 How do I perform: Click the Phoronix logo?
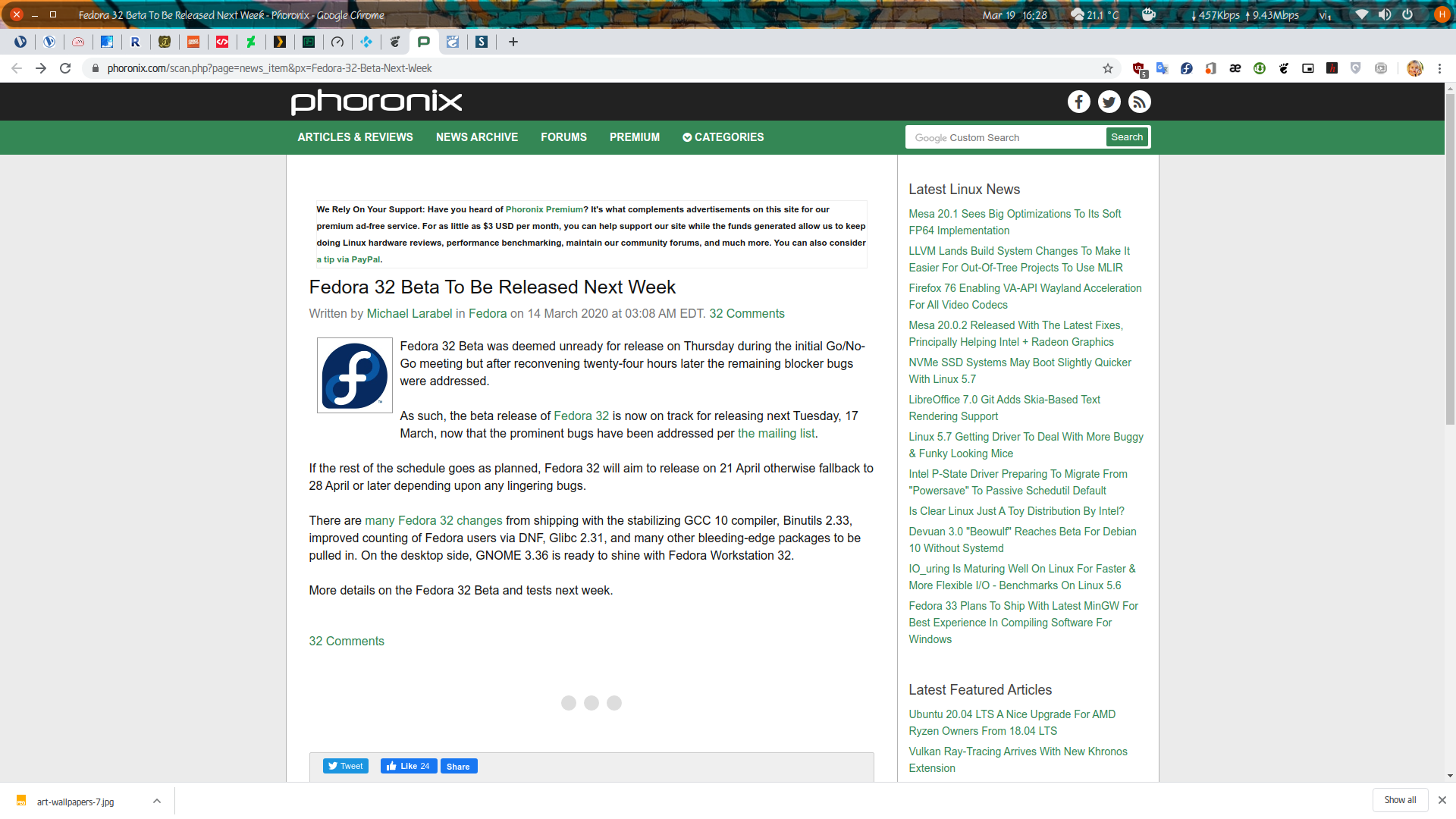click(376, 102)
